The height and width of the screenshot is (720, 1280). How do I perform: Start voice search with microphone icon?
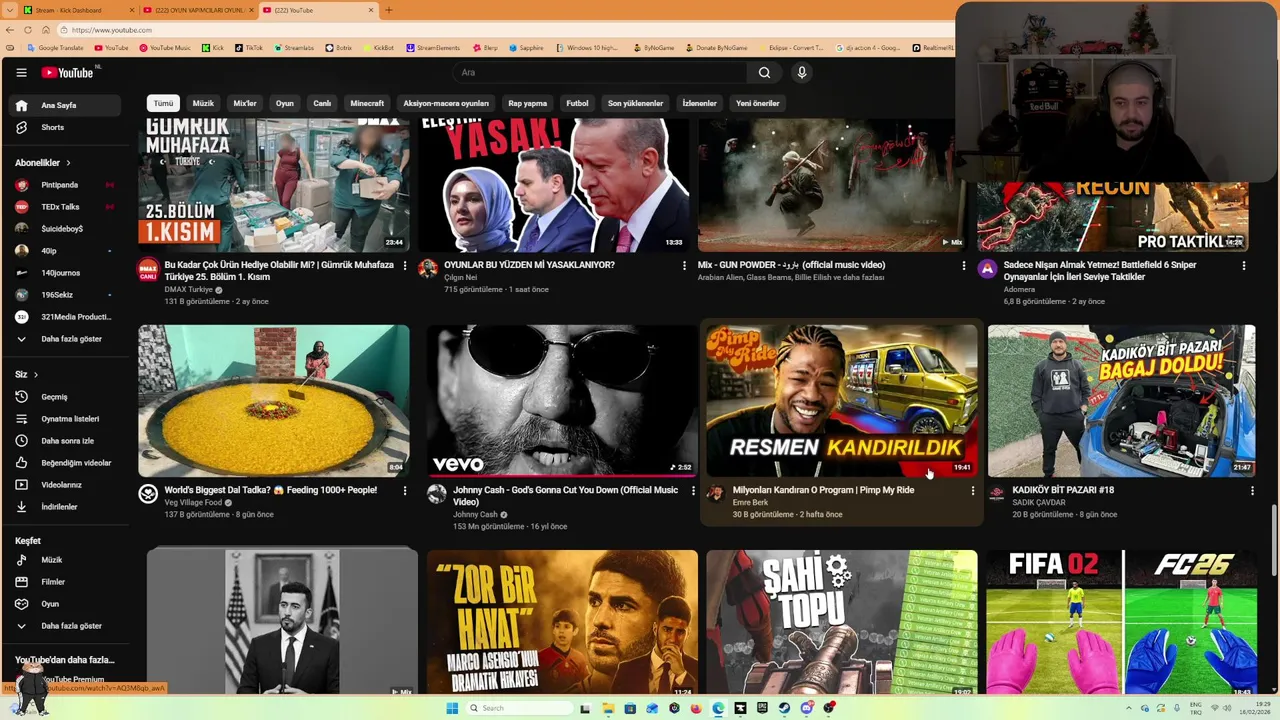(801, 72)
